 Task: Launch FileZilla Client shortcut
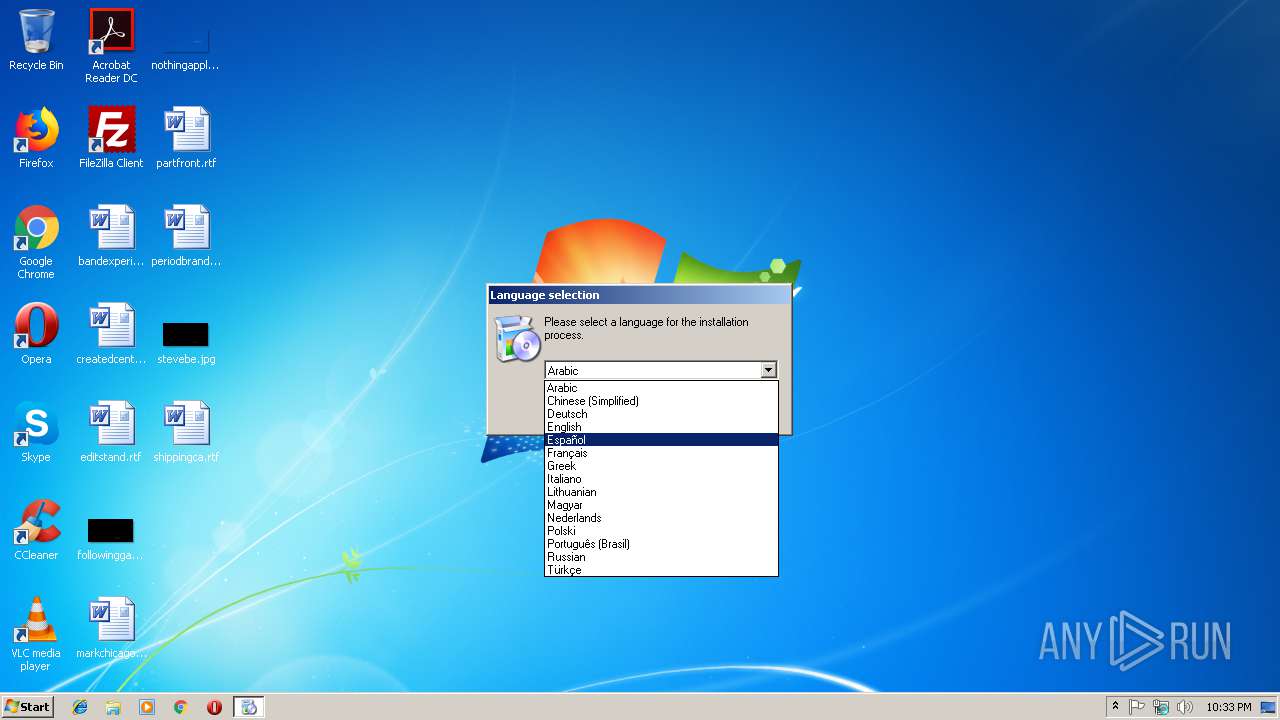[x=111, y=138]
